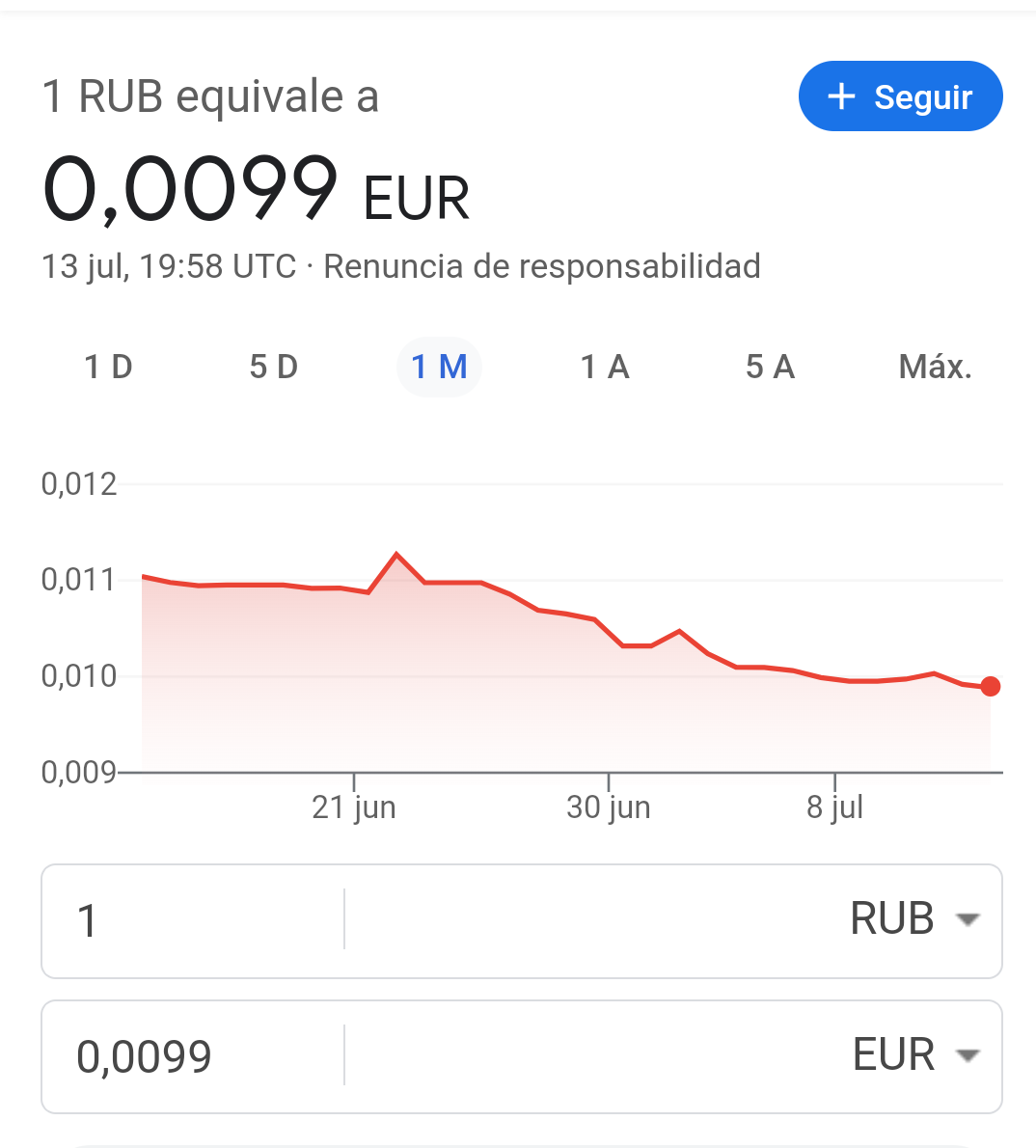Open the Renuncia de responsabilidad link
Viewport: 1036px width, 1148px height.
(x=541, y=266)
